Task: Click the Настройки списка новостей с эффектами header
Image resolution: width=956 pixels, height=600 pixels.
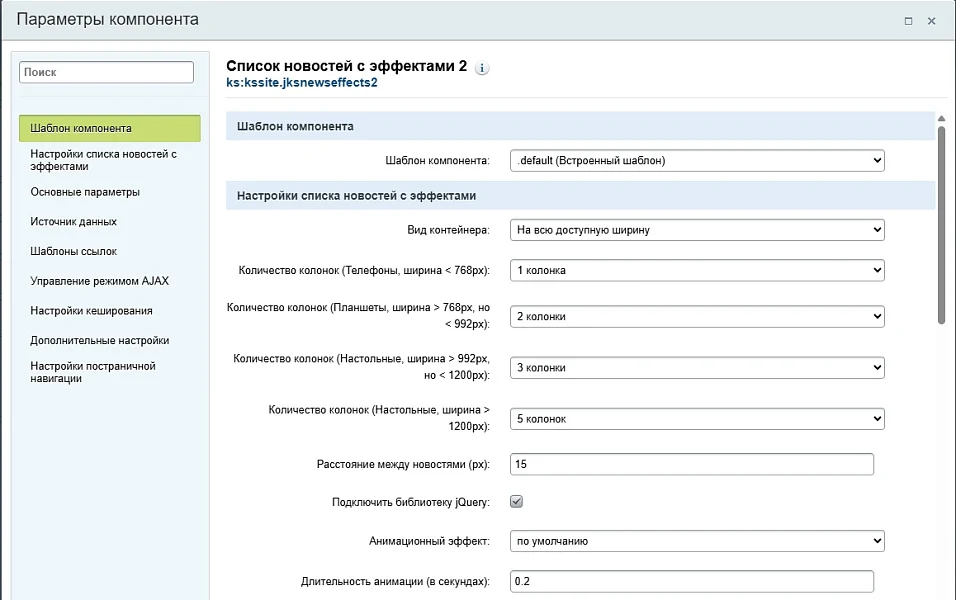Action: [580, 196]
